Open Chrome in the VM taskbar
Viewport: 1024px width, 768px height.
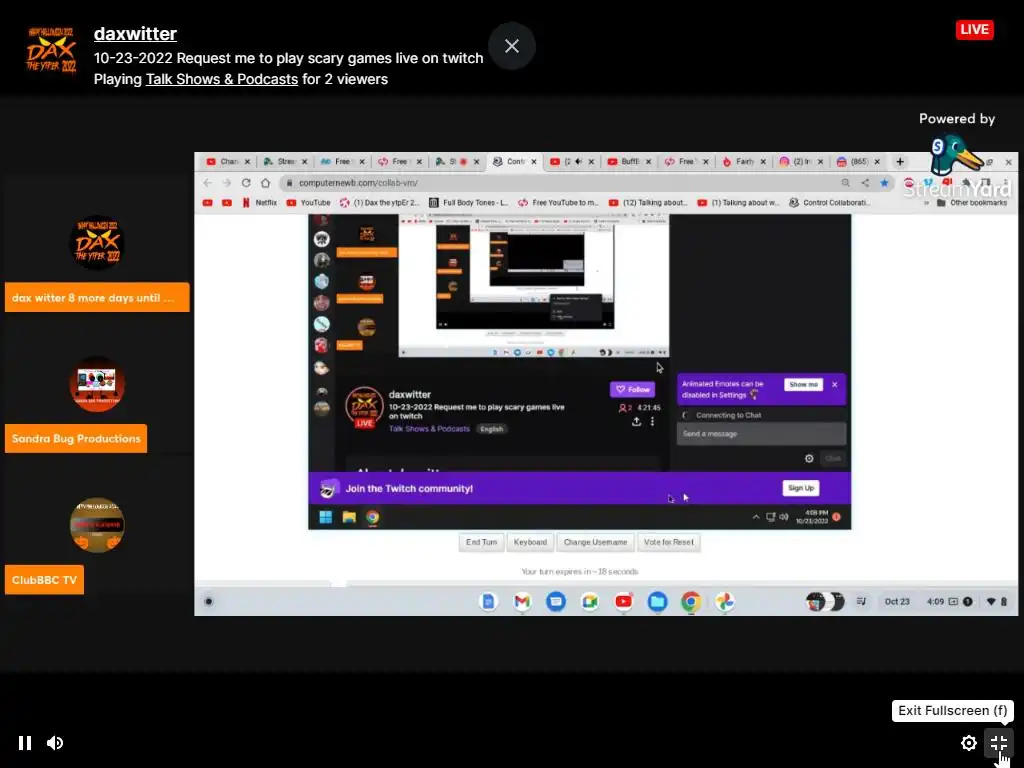tap(372, 517)
